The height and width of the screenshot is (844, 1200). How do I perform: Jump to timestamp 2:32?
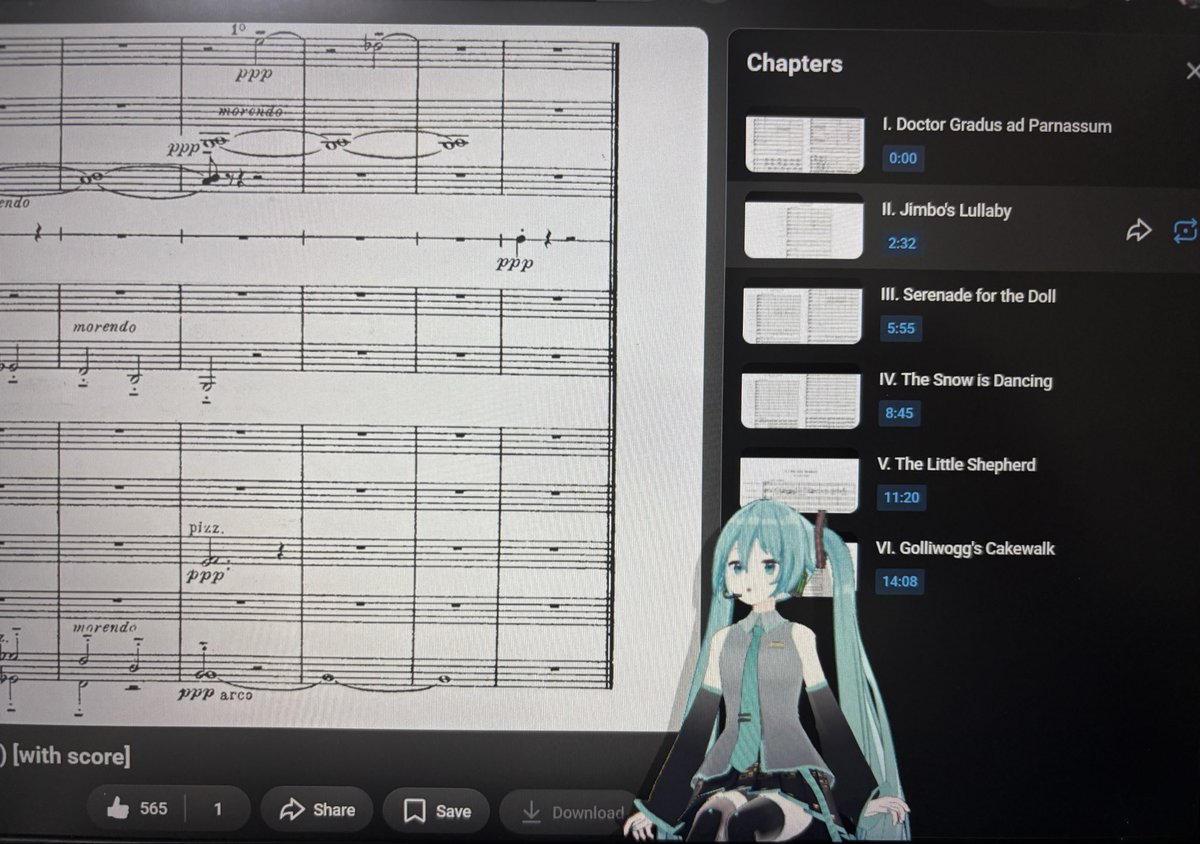tap(901, 243)
